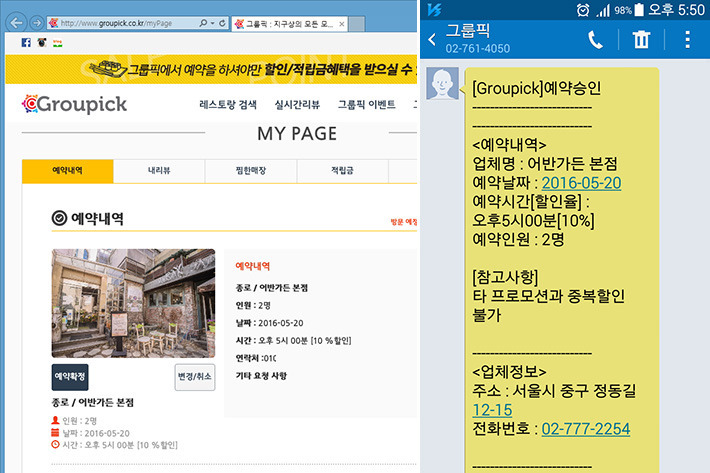This screenshot has height=473, width=710.
Task: Tap the back chevron in message app
Action: pos(432,40)
